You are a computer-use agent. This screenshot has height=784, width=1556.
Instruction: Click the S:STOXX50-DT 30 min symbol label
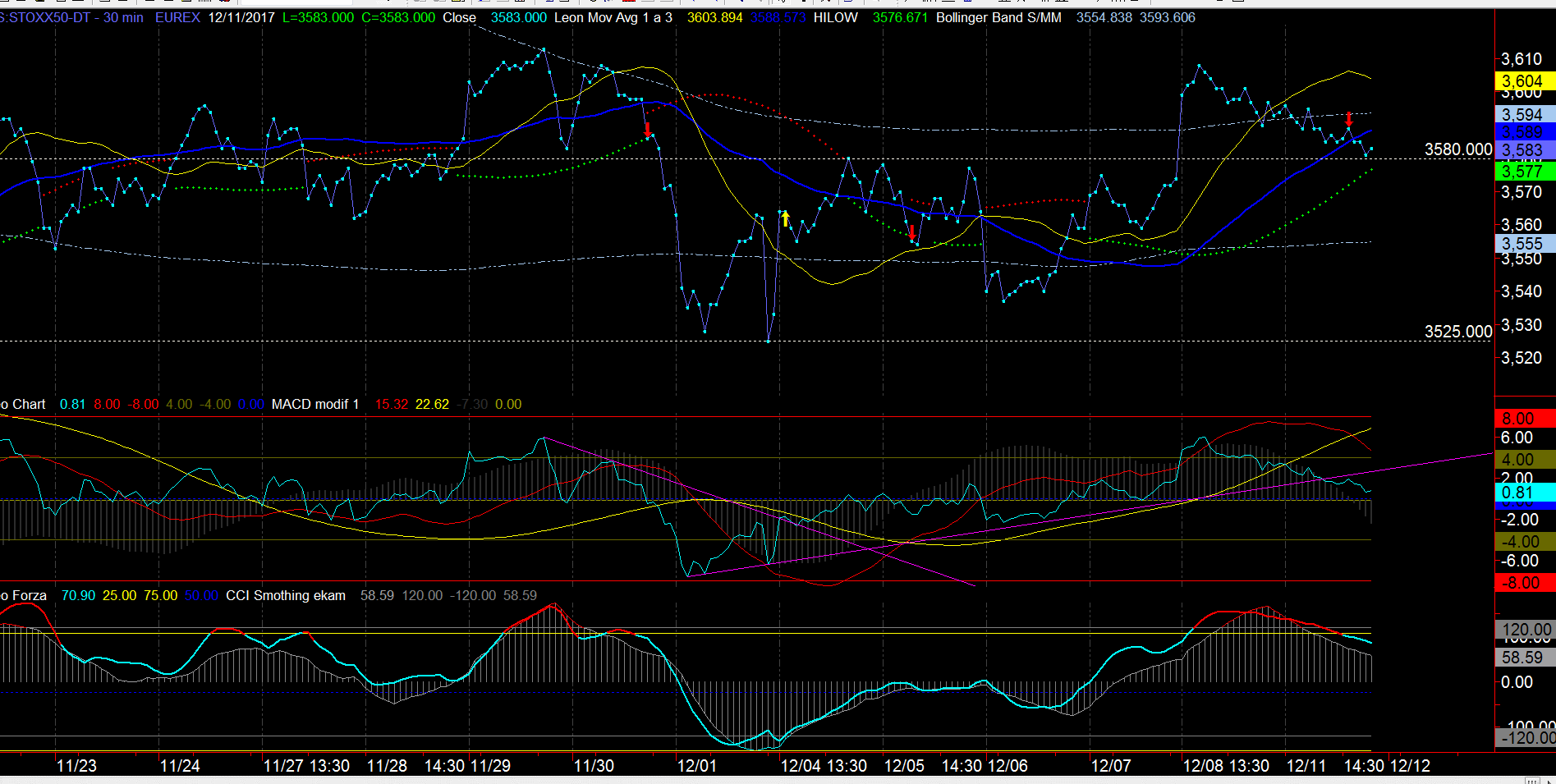tap(71, 17)
